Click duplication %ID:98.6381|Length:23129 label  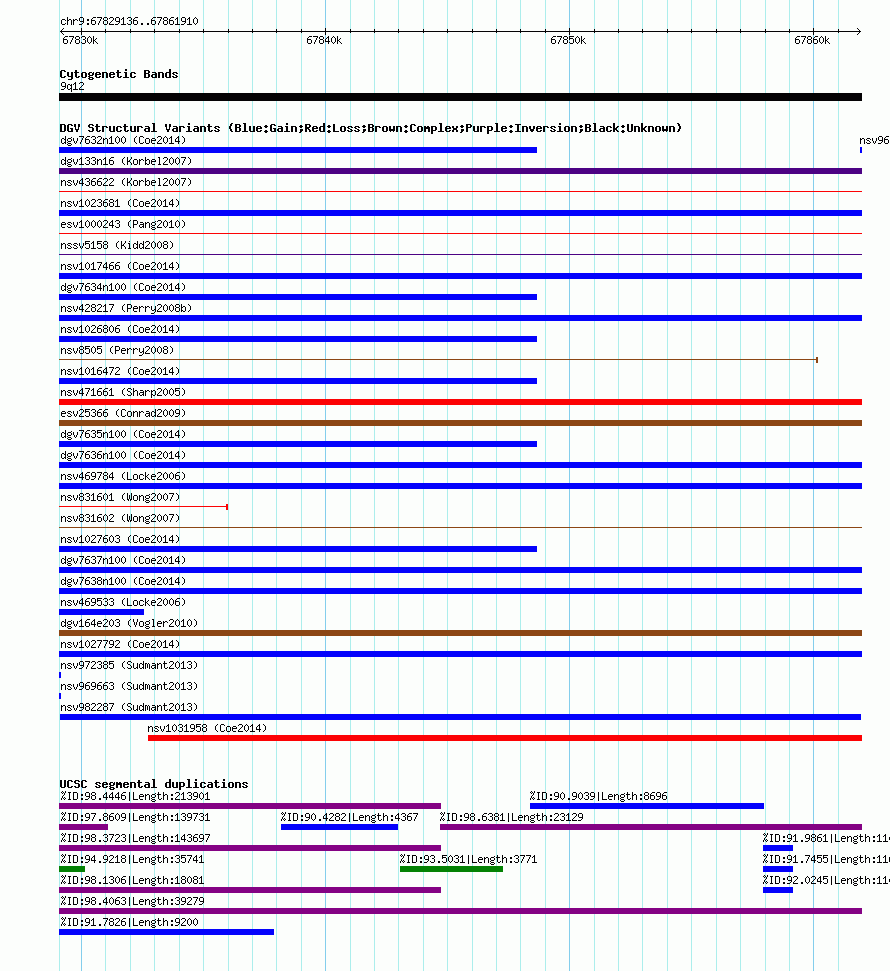pyautogui.click(x=512, y=819)
